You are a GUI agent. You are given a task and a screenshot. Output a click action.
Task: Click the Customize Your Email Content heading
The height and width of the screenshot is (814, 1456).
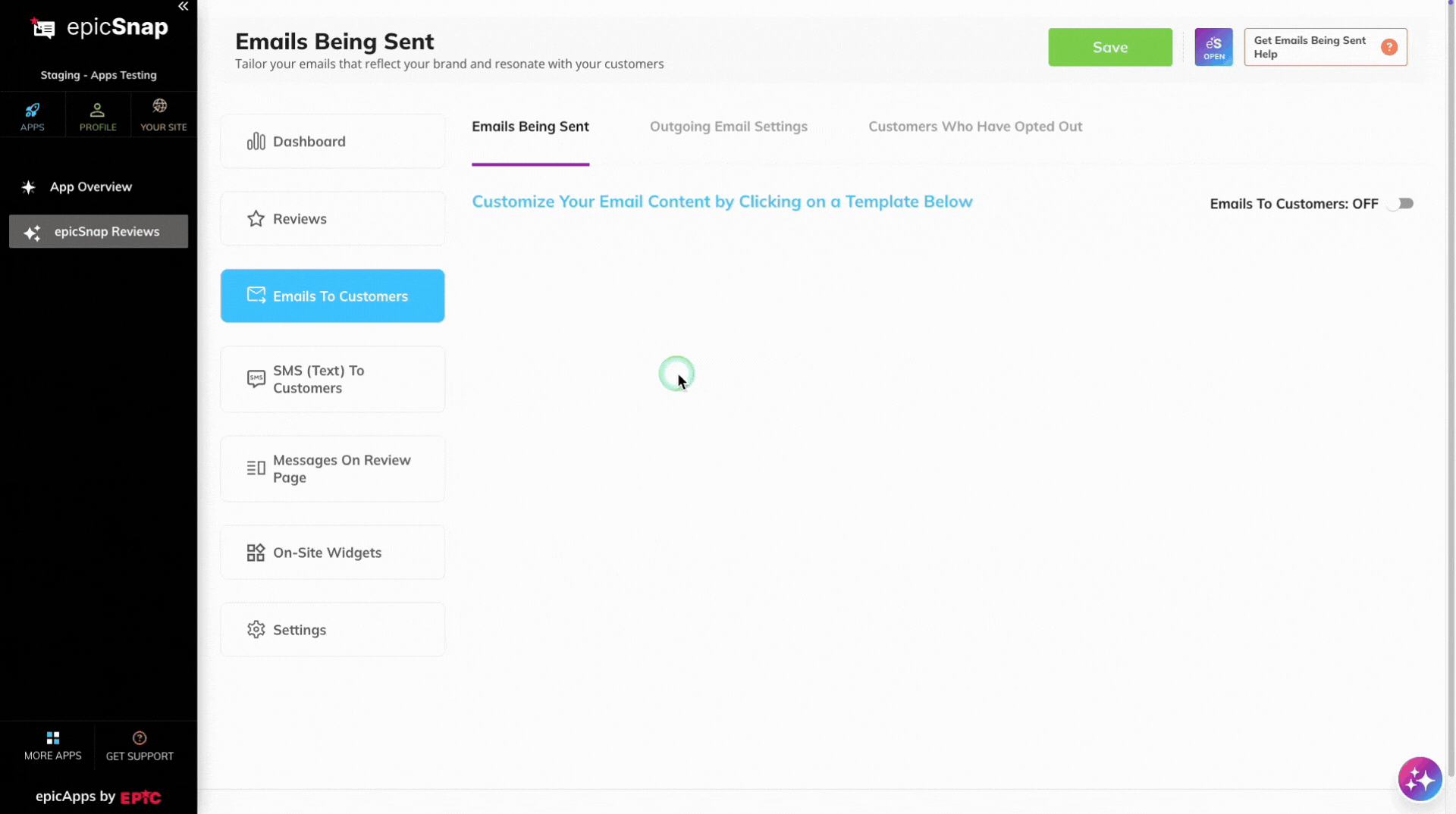point(722,202)
